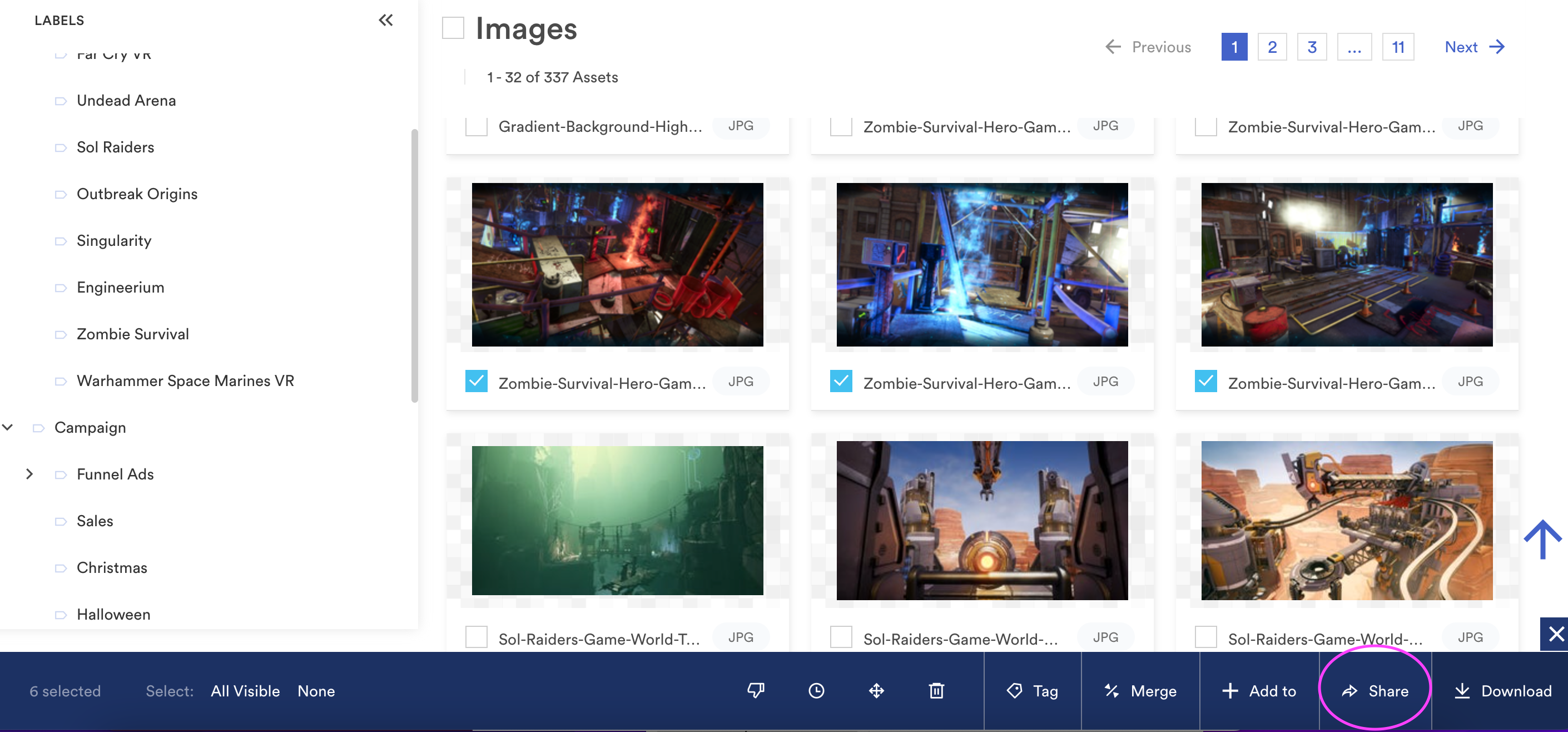Close the selection action bar
Image resolution: width=1568 pixels, height=732 pixels.
pyautogui.click(x=1555, y=634)
